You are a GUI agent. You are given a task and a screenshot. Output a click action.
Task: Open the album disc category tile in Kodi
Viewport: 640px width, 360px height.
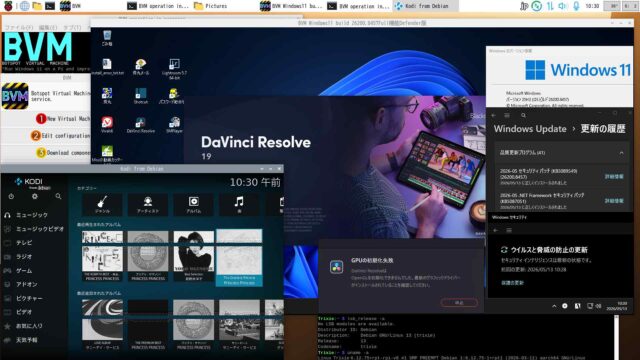click(x=193, y=204)
